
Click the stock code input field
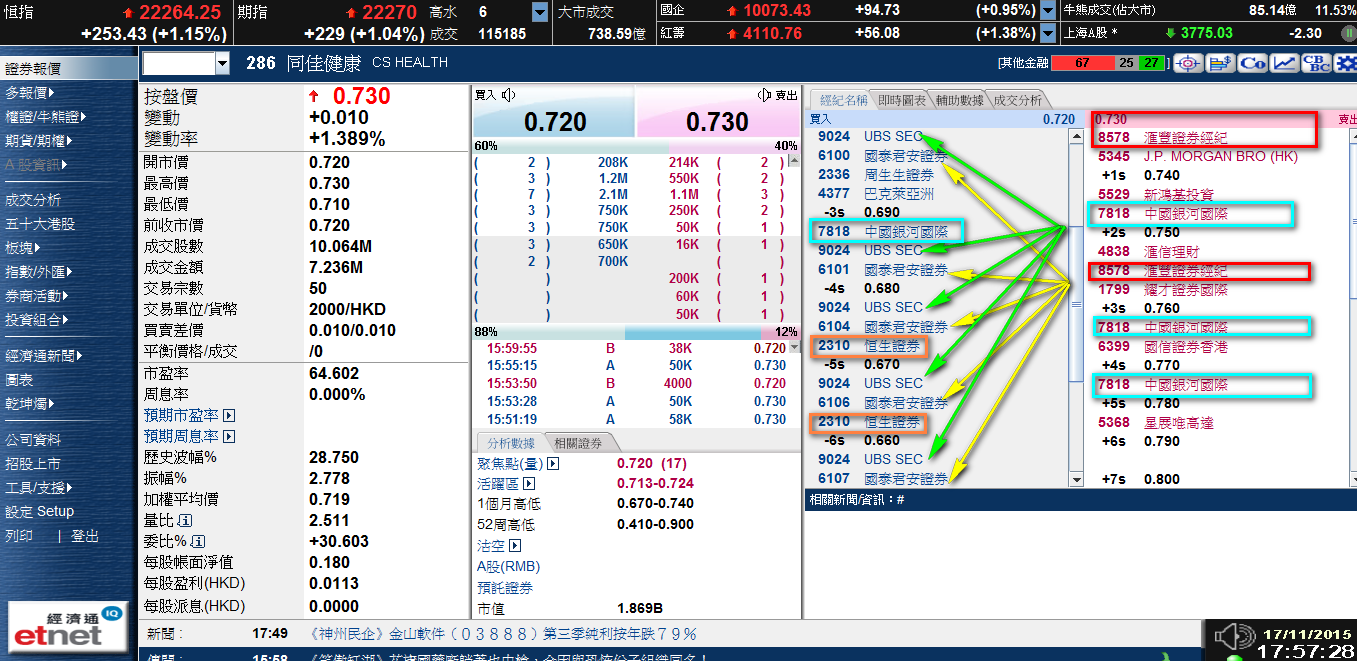pyautogui.click(x=180, y=64)
